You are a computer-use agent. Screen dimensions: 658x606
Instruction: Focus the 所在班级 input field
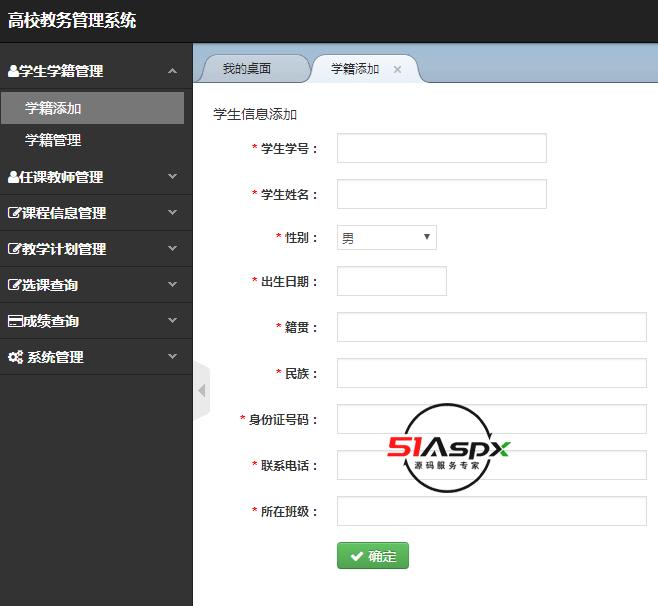[492, 511]
